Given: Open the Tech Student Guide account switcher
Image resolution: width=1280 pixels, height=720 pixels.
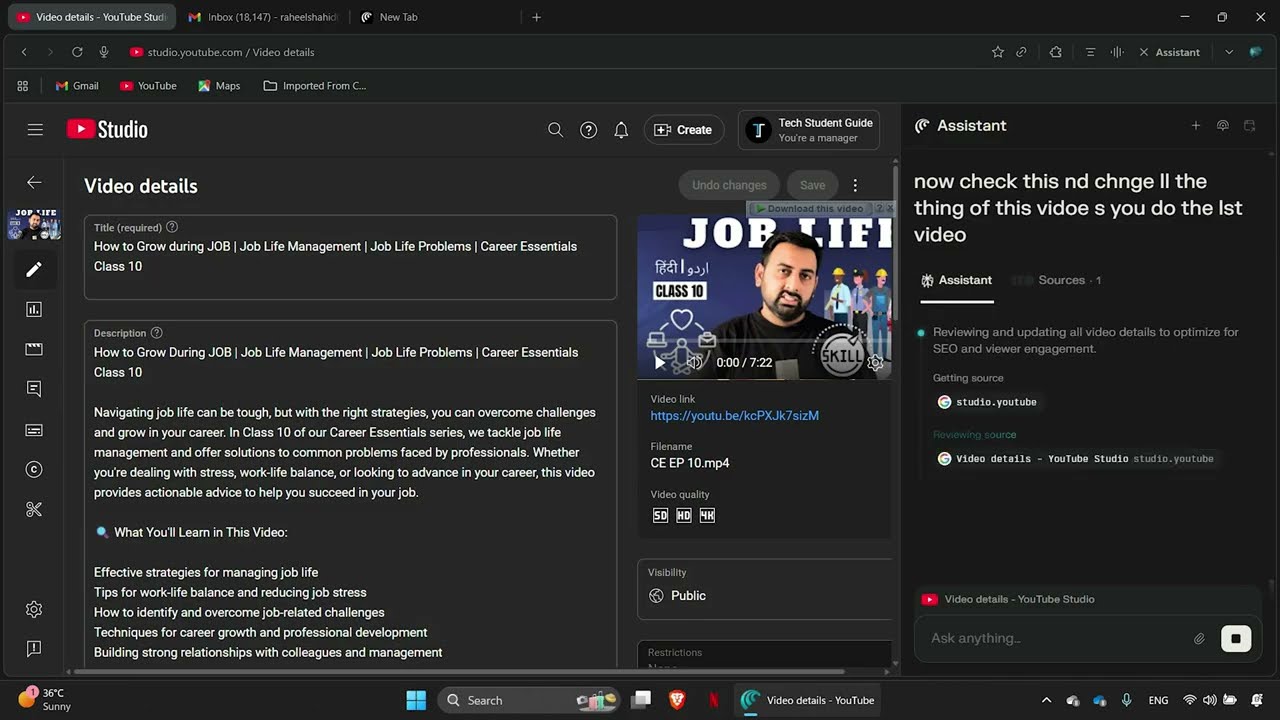Looking at the screenshot, I should 809,130.
